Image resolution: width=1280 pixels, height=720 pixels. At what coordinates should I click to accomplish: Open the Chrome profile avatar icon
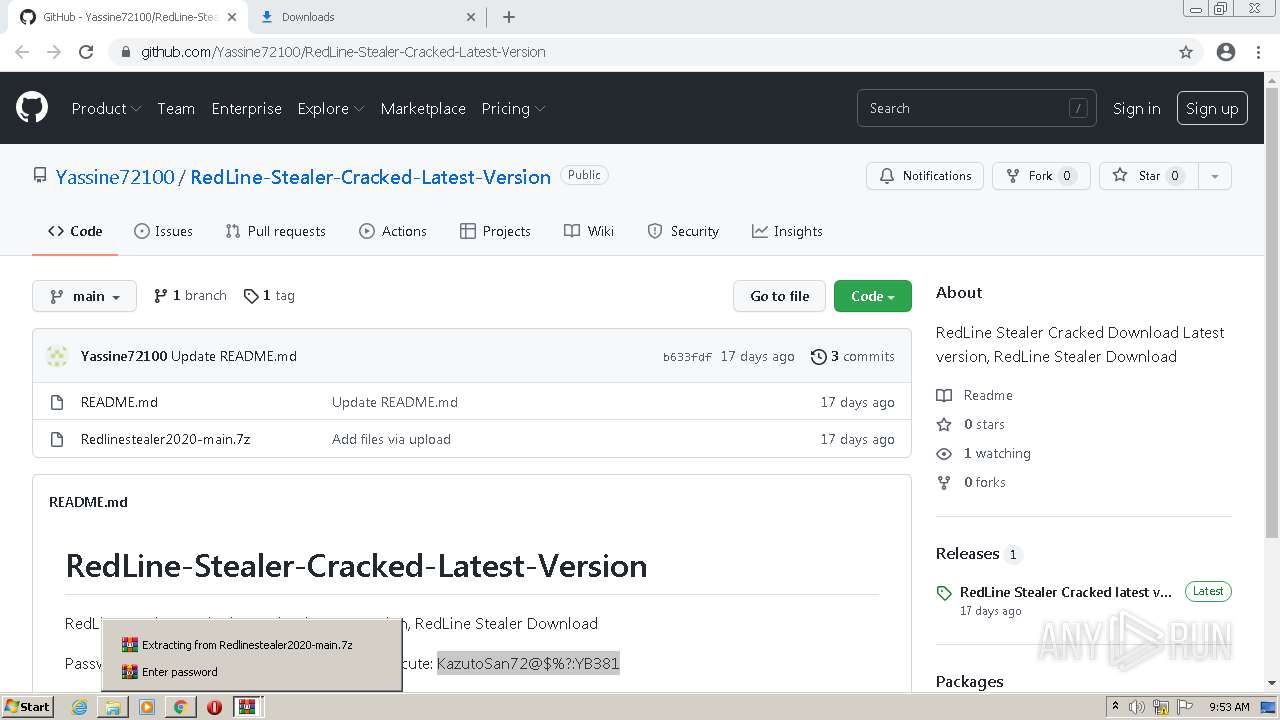(1226, 52)
